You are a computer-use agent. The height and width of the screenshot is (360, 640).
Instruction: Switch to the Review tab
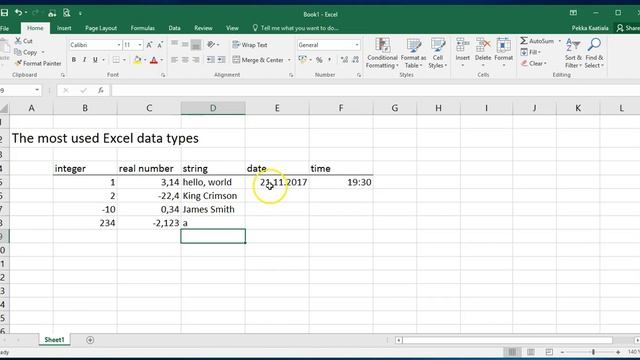tap(203, 28)
